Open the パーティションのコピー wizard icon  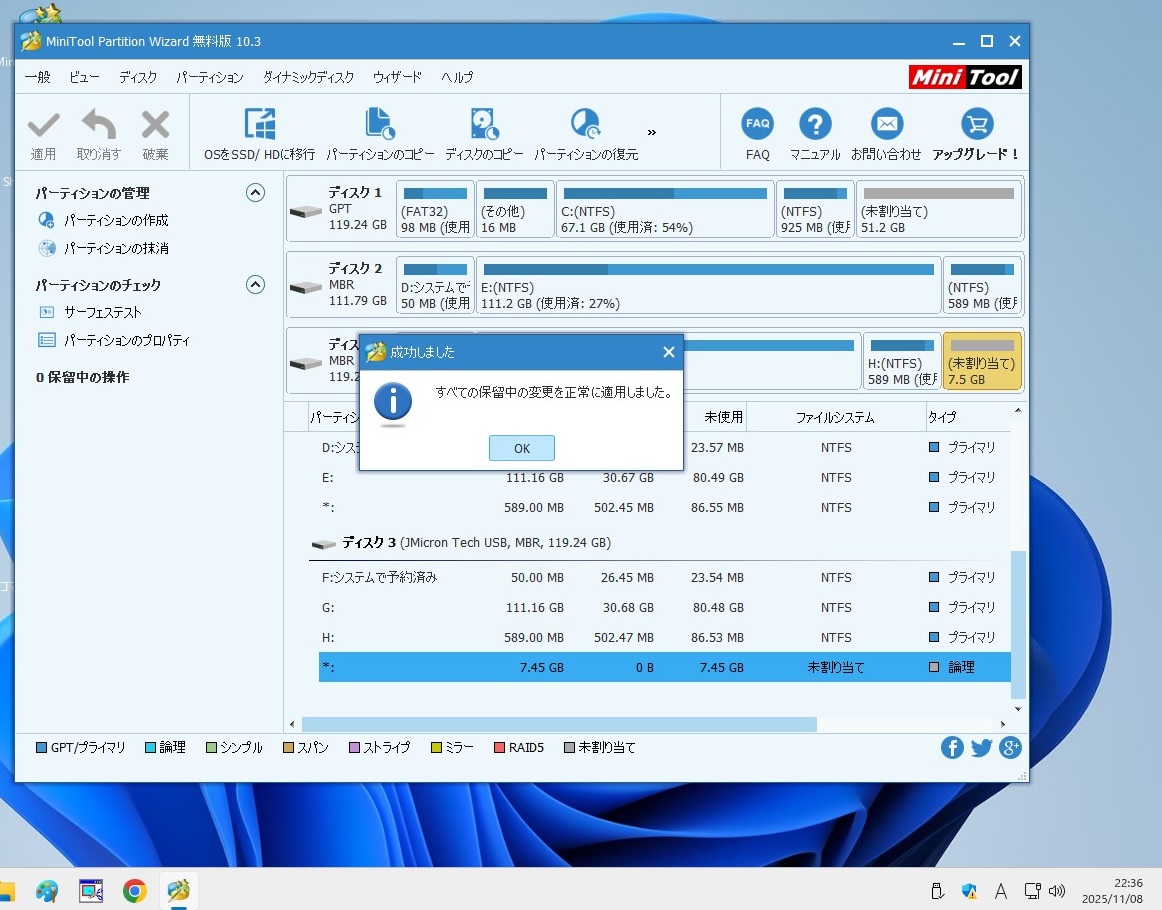(380, 124)
